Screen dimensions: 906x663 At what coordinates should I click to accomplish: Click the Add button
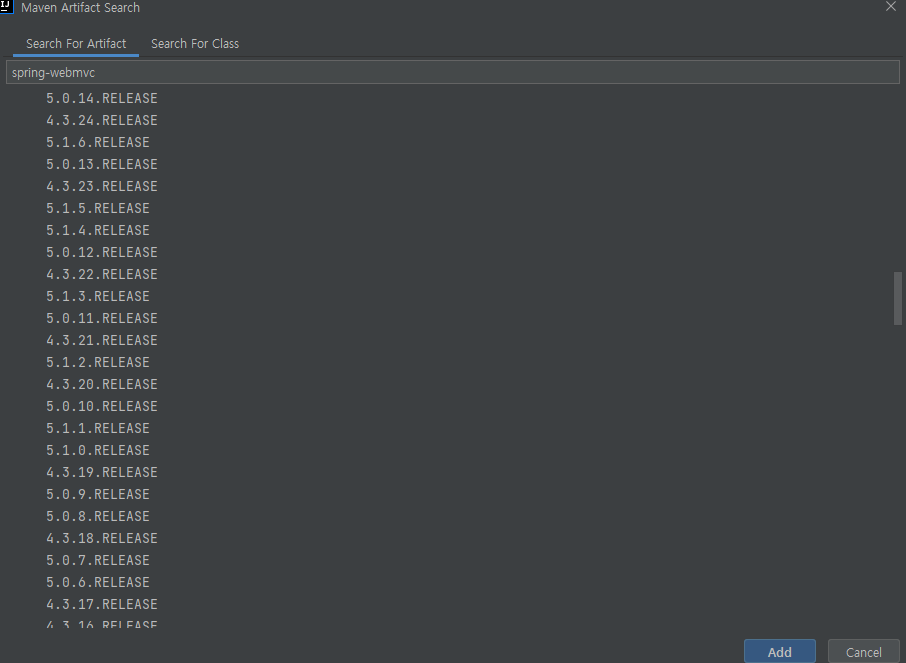tap(779, 651)
